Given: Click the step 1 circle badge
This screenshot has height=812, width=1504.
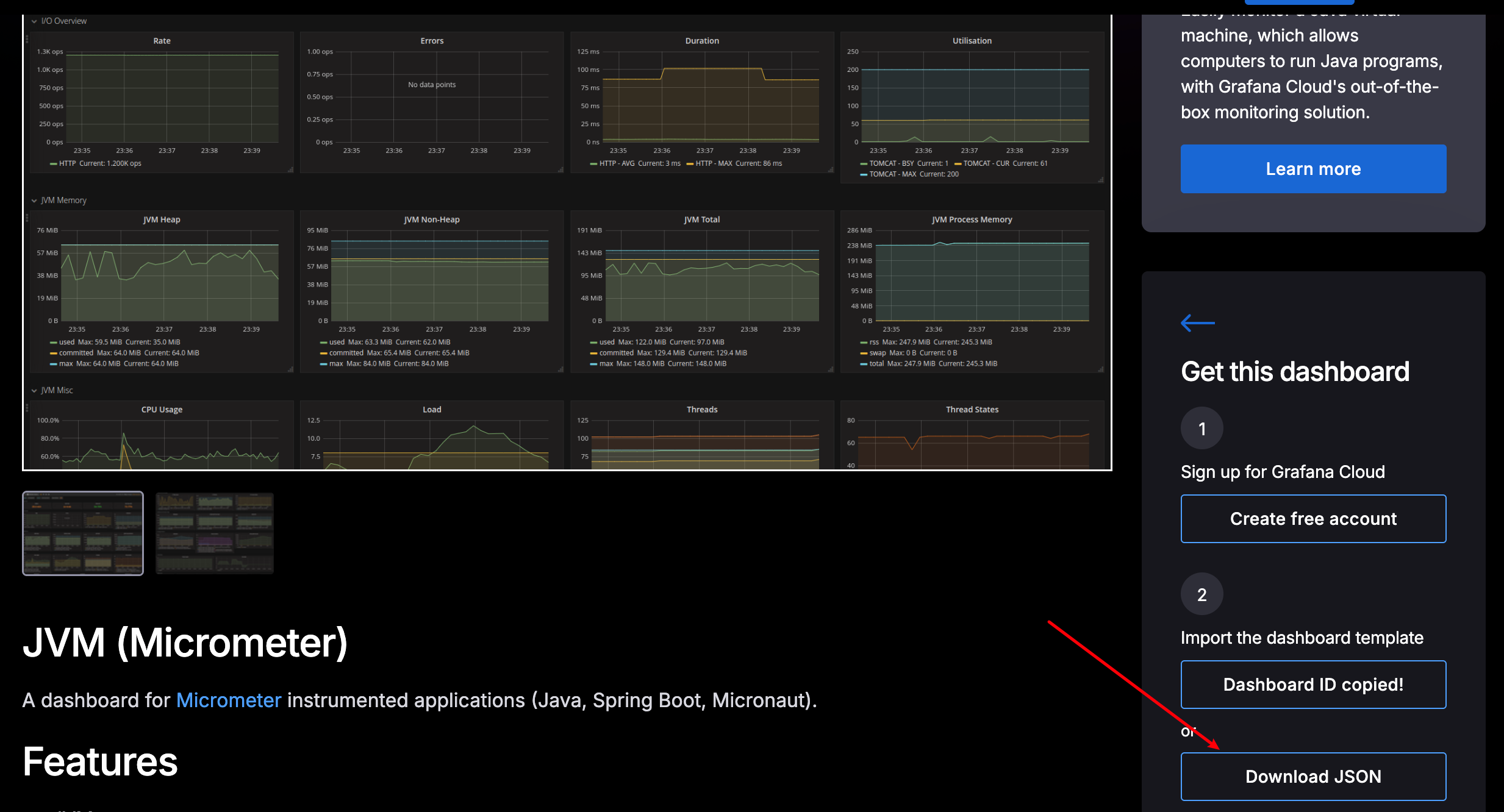Looking at the screenshot, I should (x=1201, y=429).
